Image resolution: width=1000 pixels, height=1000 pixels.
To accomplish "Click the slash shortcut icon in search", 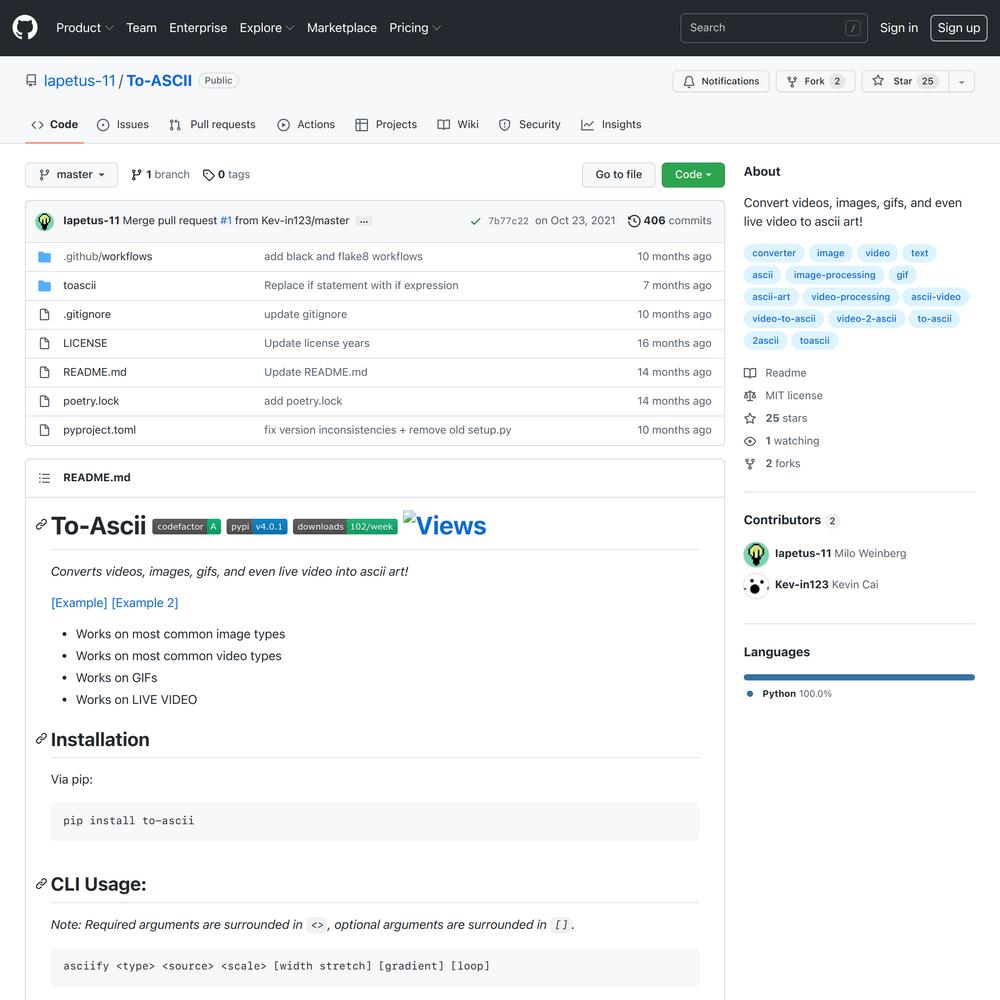I will pos(853,28).
